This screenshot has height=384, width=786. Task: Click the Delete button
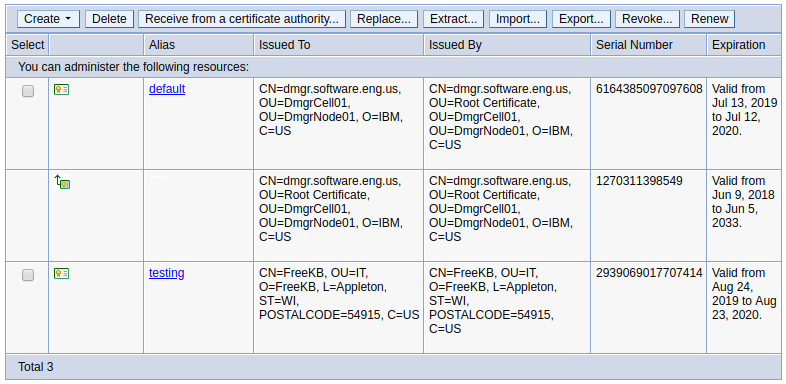[x=109, y=19]
